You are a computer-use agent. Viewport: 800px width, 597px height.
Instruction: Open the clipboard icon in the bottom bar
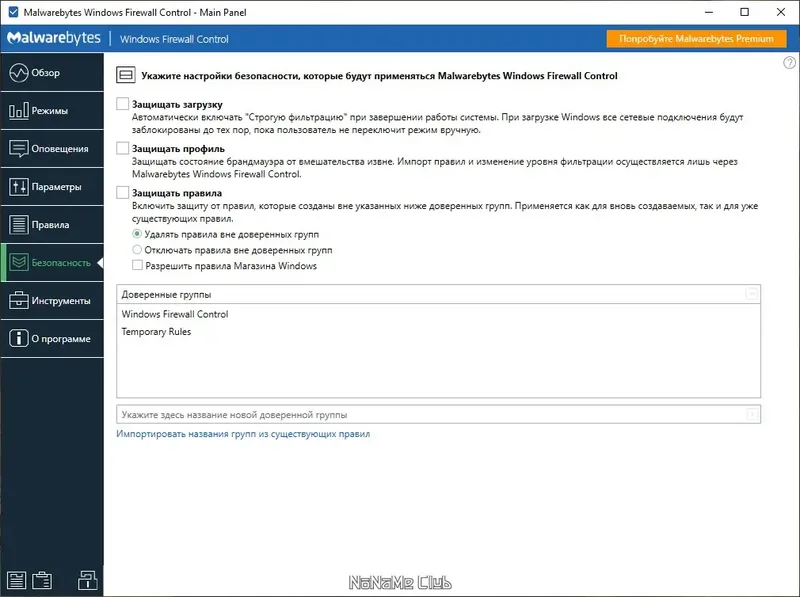click(x=40, y=579)
